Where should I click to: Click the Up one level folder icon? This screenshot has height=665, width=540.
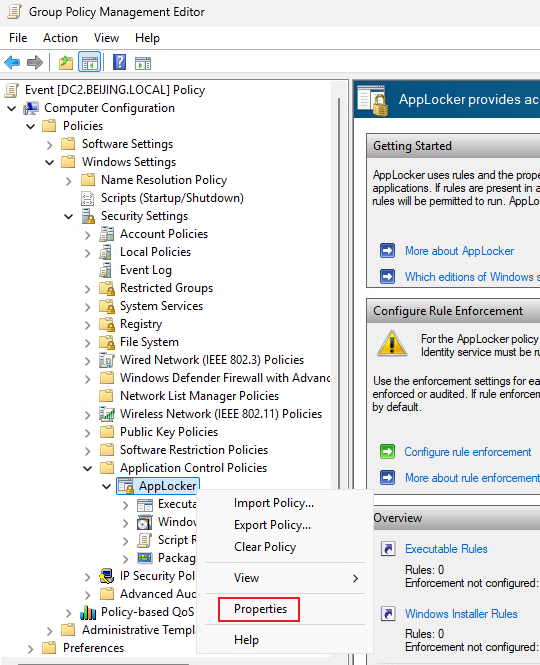pos(66,63)
